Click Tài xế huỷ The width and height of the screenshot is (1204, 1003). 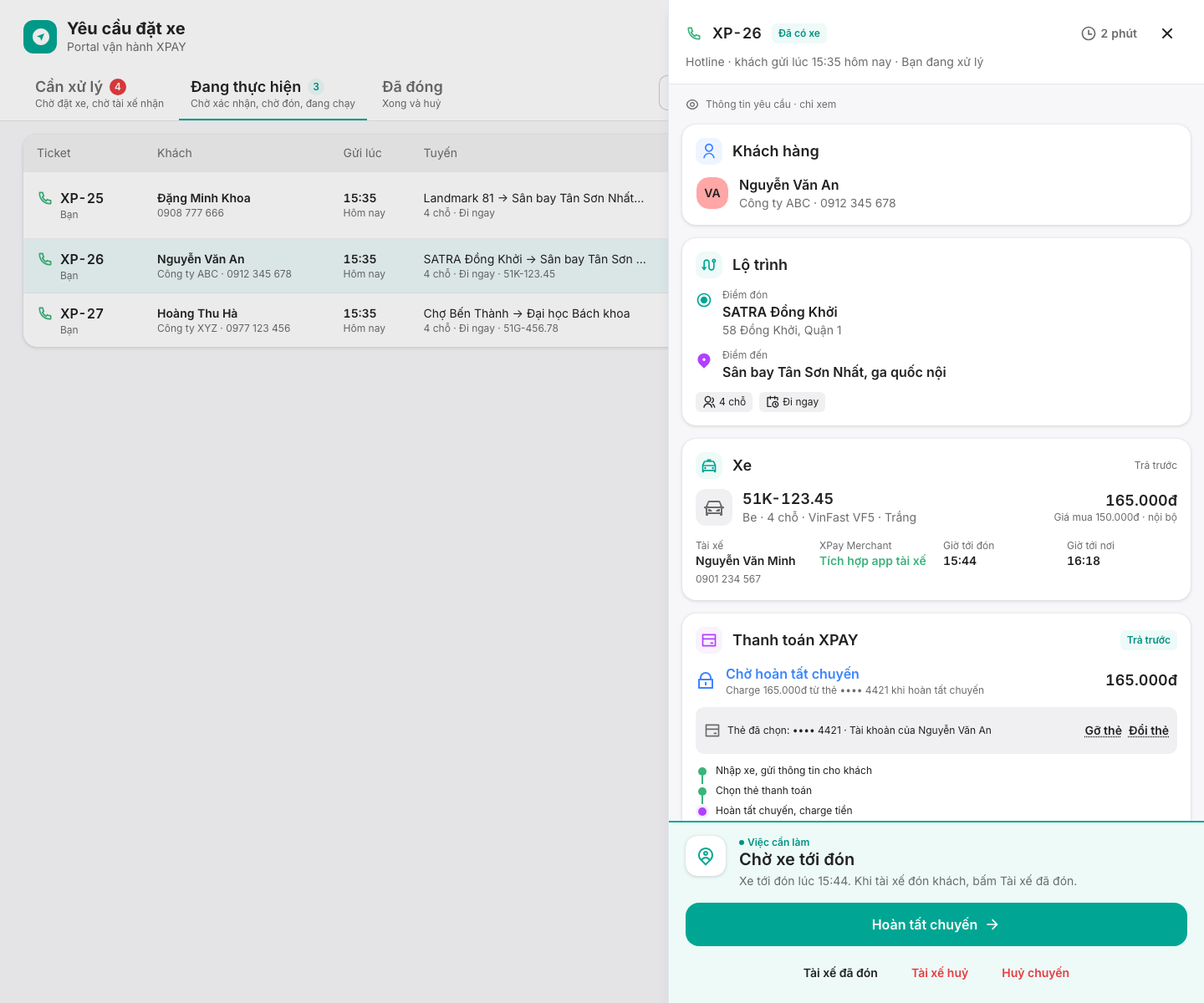click(940, 973)
